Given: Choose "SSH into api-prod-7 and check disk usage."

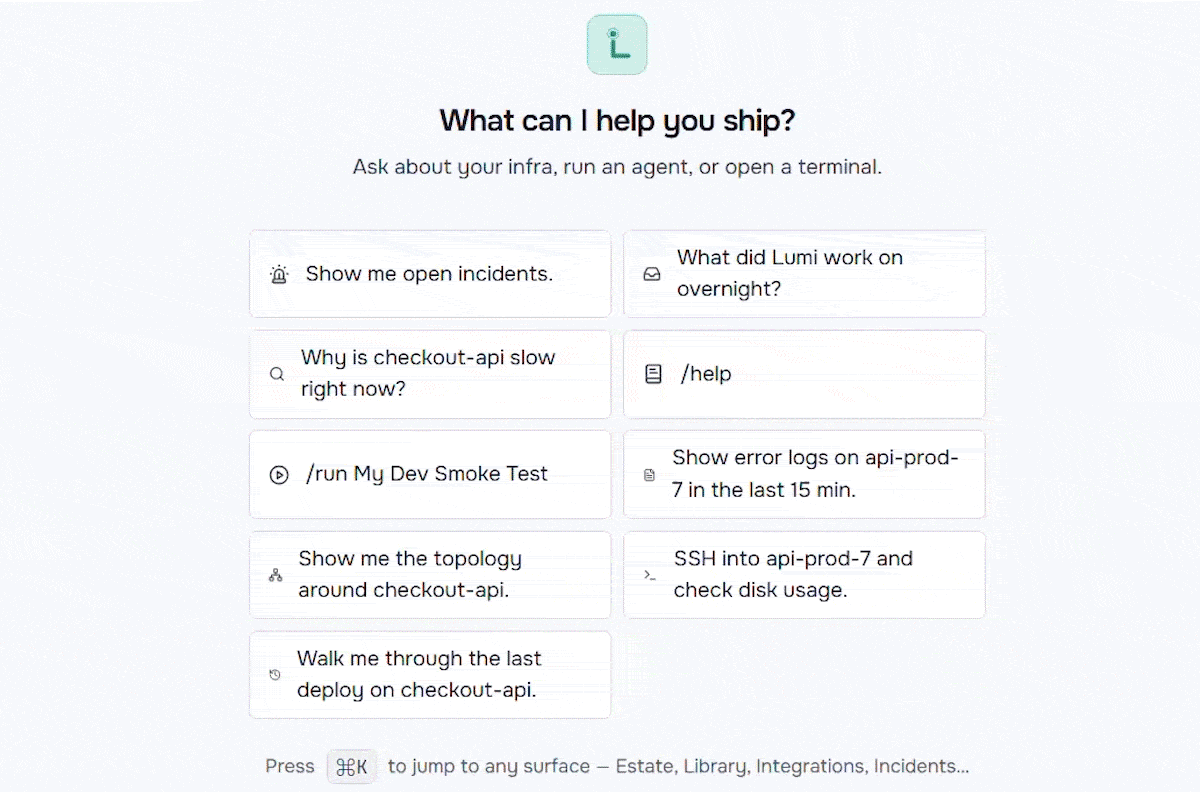Looking at the screenshot, I should [804, 575].
